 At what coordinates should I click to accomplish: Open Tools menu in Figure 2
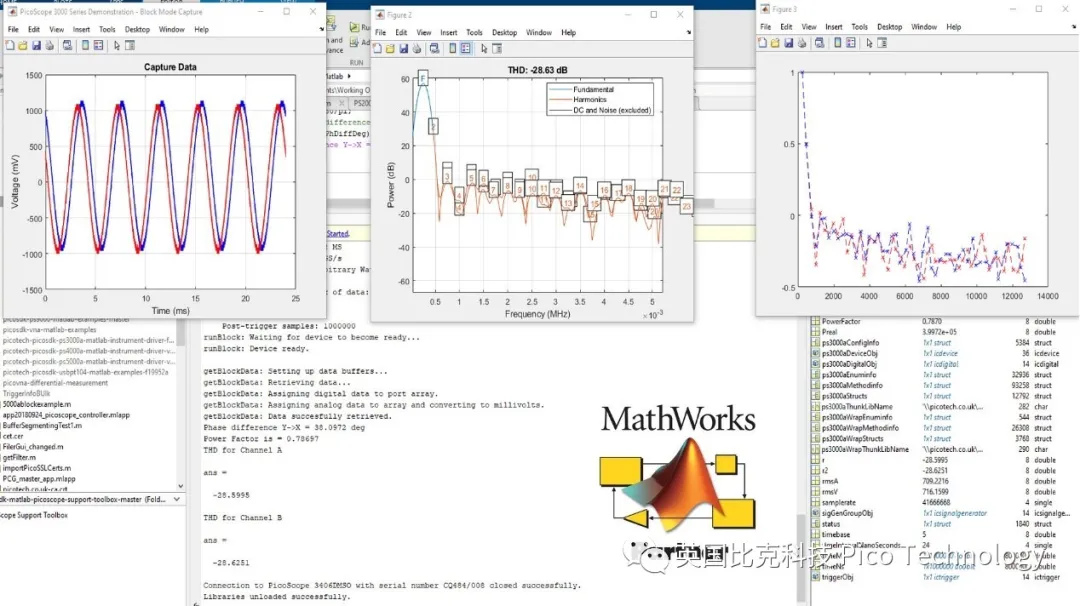(x=474, y=33)
